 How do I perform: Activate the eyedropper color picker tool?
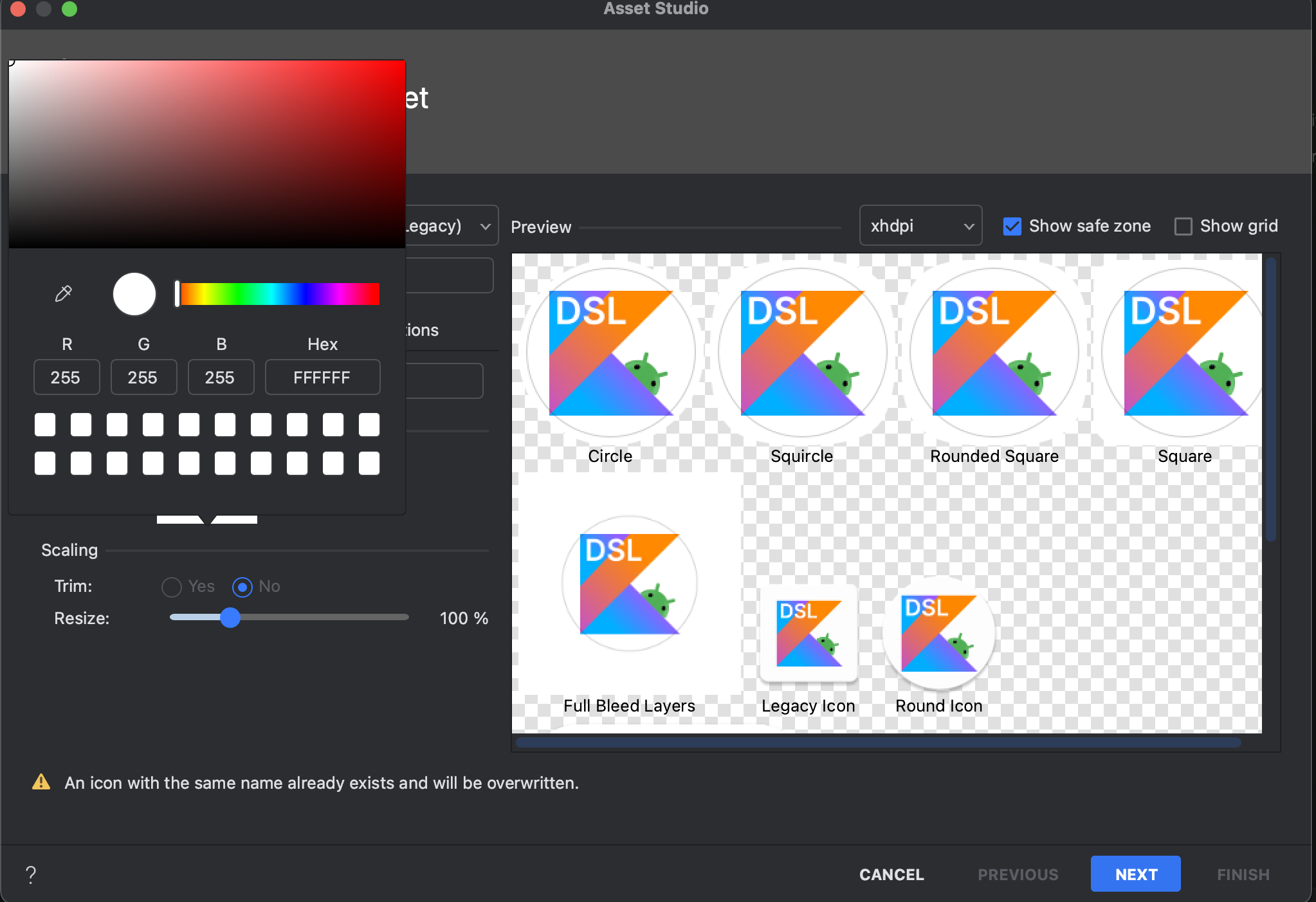63,294
